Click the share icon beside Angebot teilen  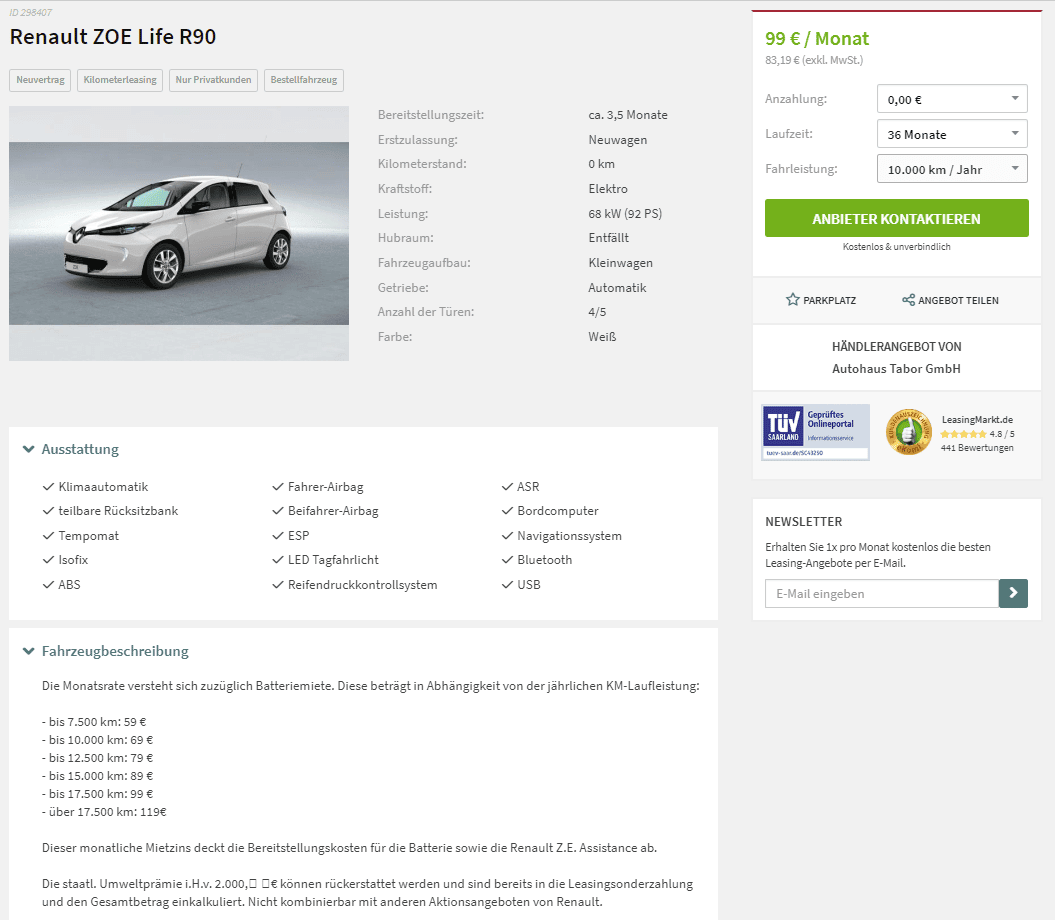908,299
